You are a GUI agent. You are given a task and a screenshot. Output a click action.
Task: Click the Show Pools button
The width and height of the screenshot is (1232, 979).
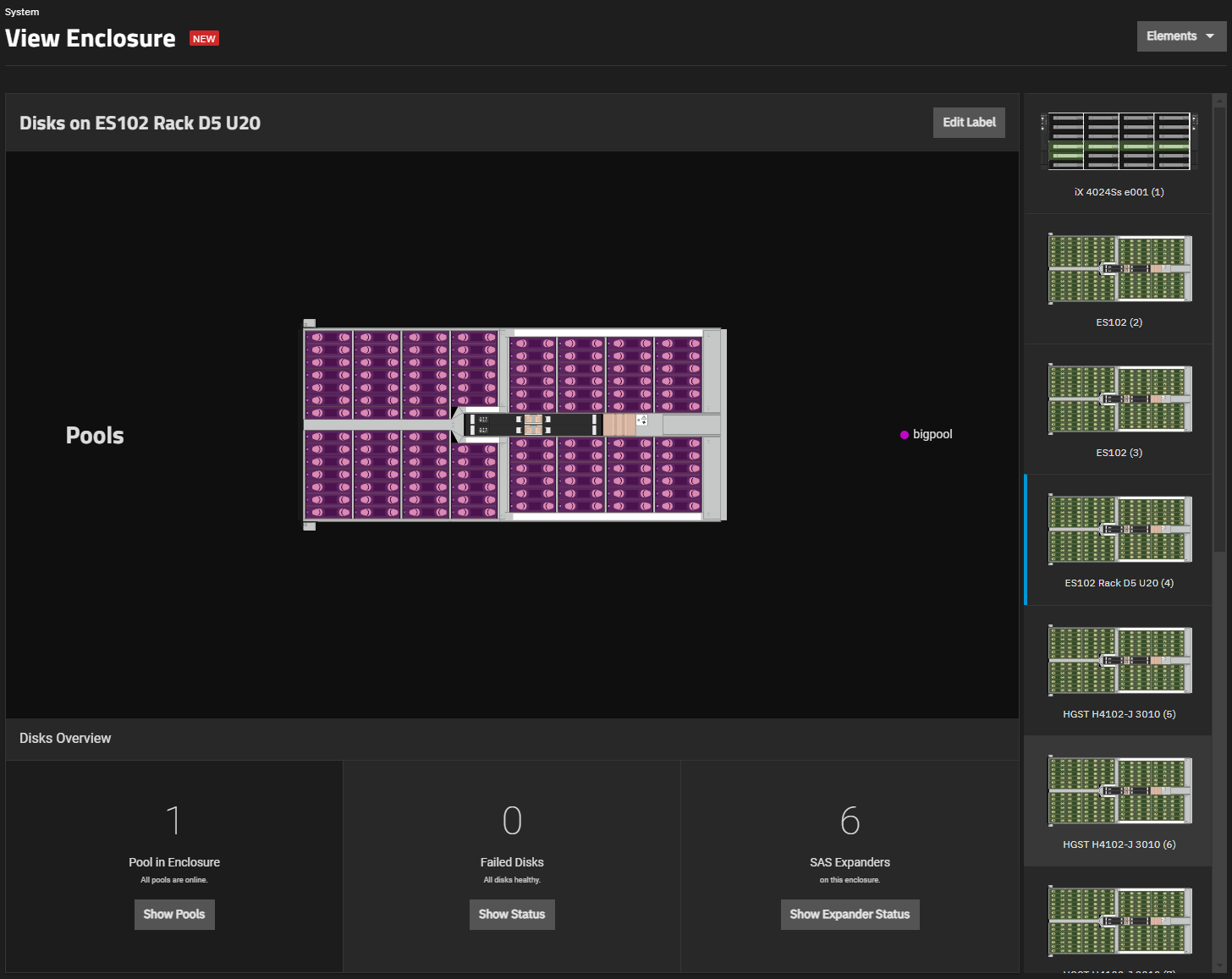174,915
